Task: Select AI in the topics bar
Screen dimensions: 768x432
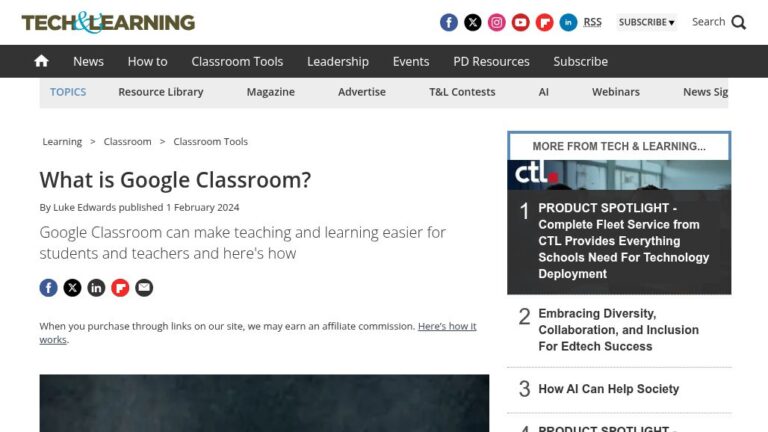Action: pyautogui.click(x=543, y=92)
